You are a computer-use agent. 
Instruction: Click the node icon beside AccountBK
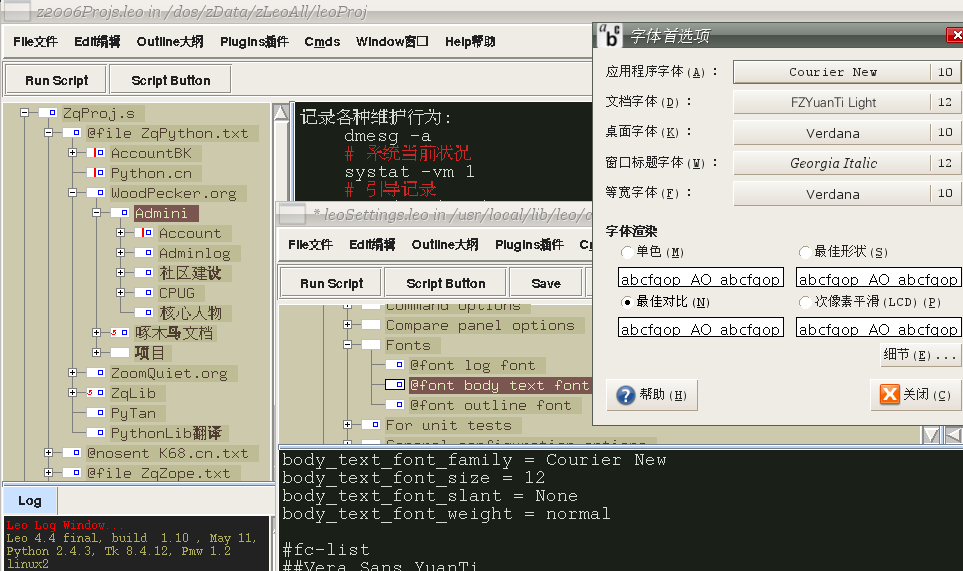click(95, 153)
